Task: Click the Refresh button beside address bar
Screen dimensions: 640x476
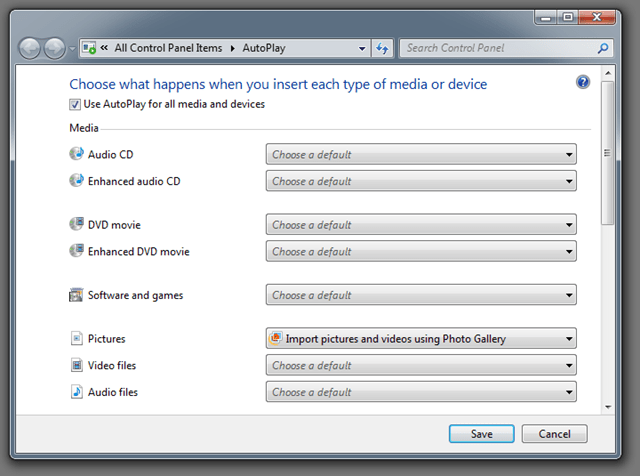Action: pos(383,48)
